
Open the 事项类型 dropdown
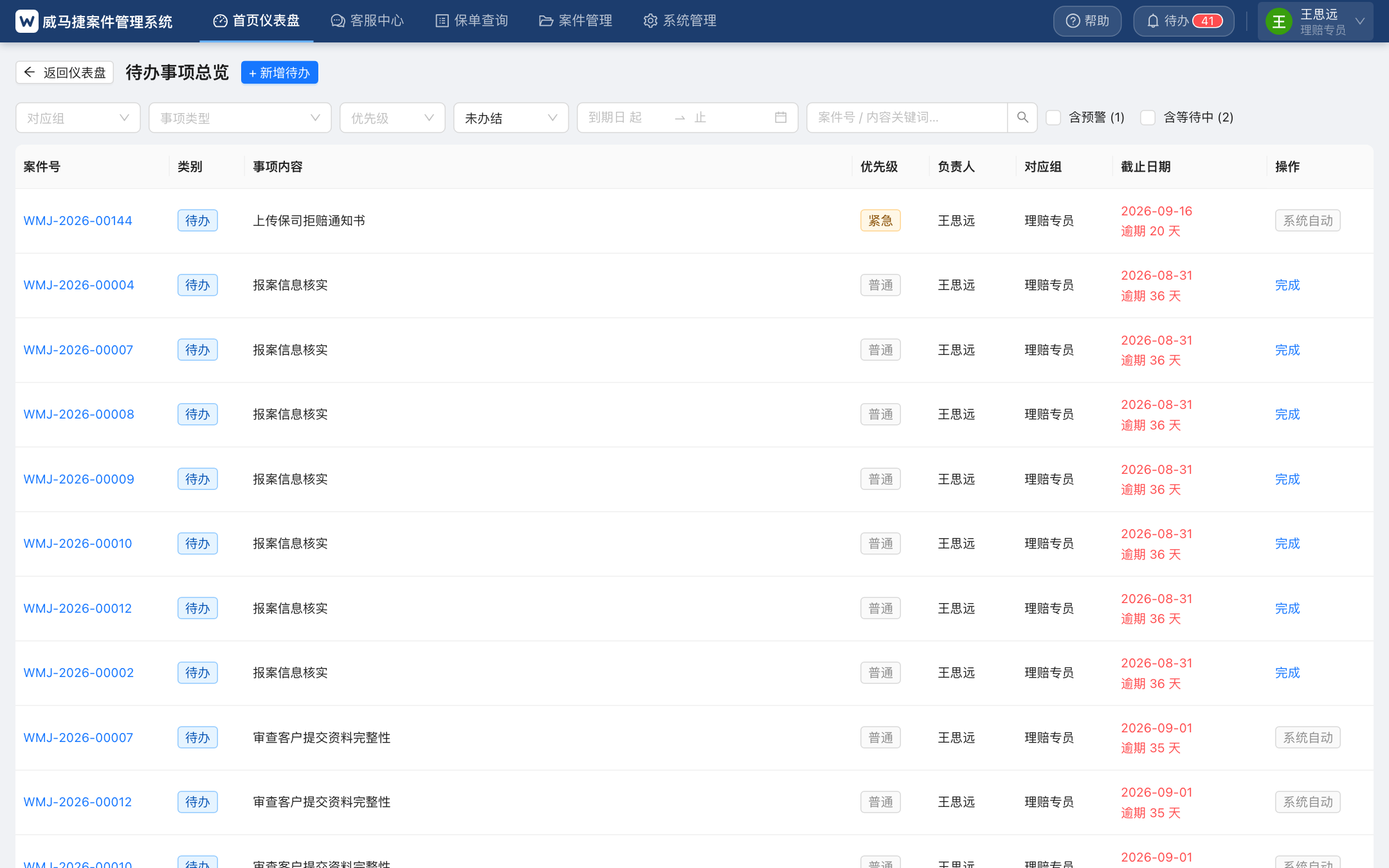click(x=240, y=118)
